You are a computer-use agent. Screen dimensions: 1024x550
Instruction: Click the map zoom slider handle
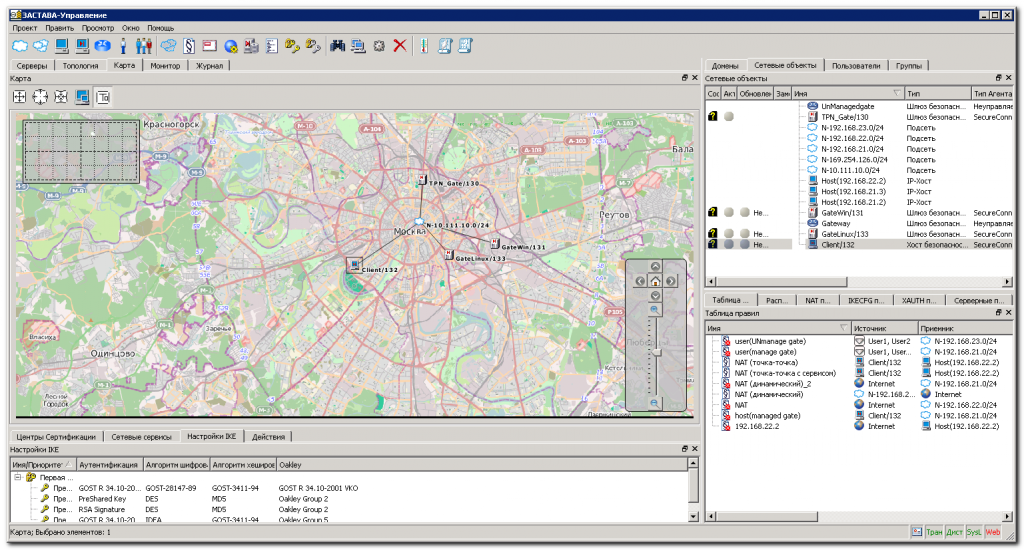[x=655, y=352]
